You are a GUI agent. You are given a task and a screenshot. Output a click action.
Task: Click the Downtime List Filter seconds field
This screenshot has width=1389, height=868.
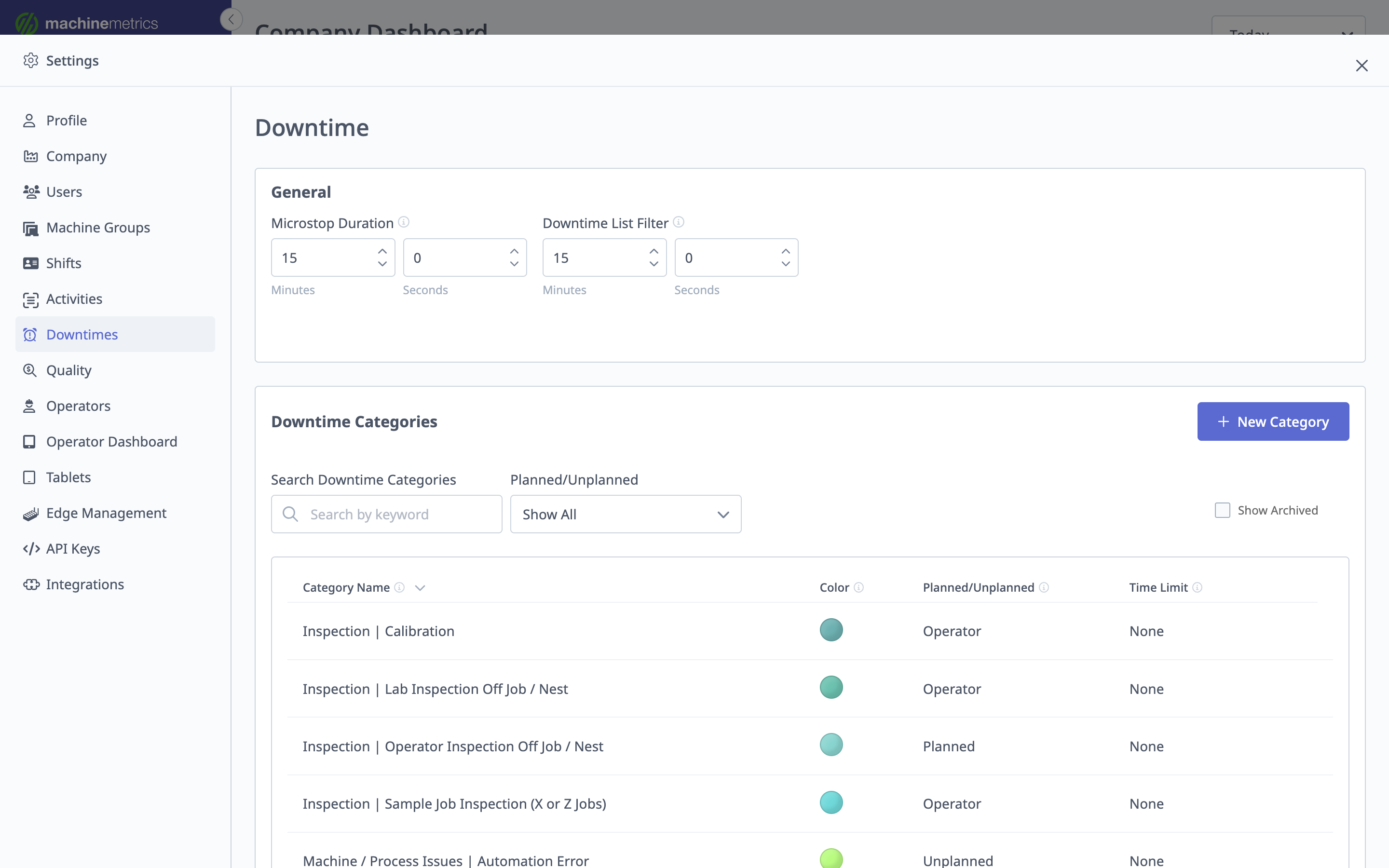pos(736,258)
